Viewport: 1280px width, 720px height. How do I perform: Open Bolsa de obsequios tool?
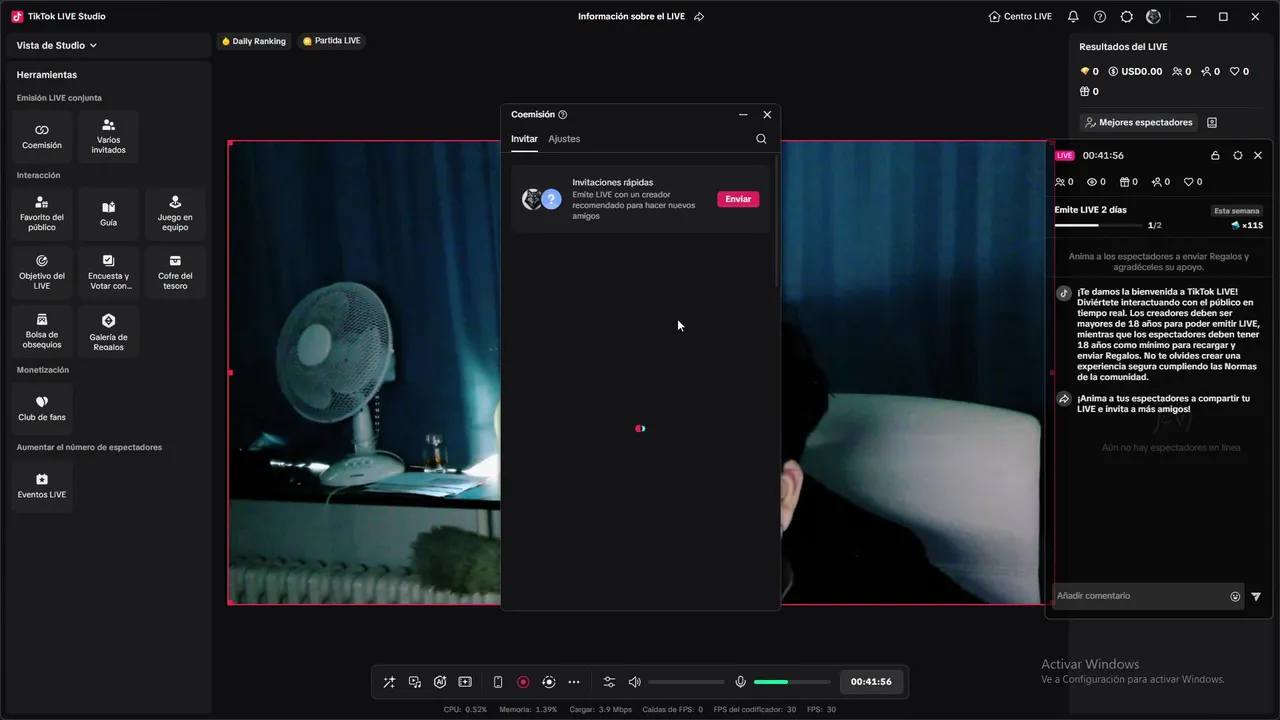click(x=42, y=331)
